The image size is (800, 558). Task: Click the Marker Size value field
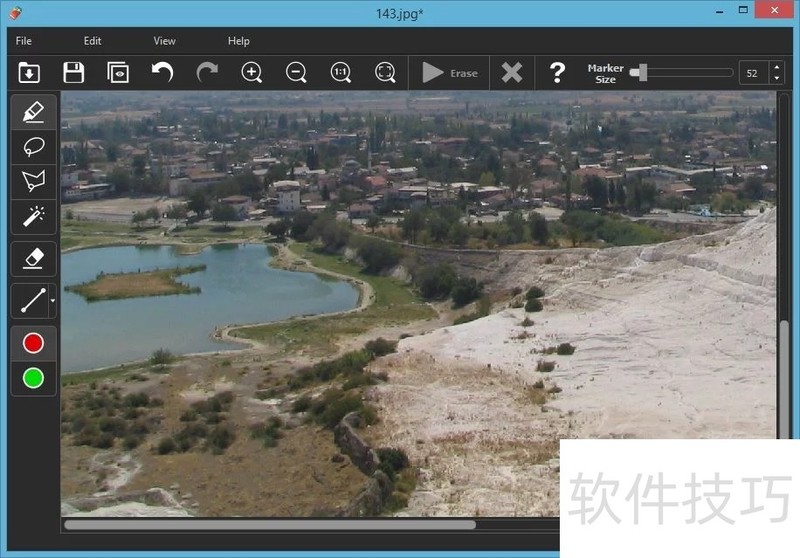click(x=753, y=72)
